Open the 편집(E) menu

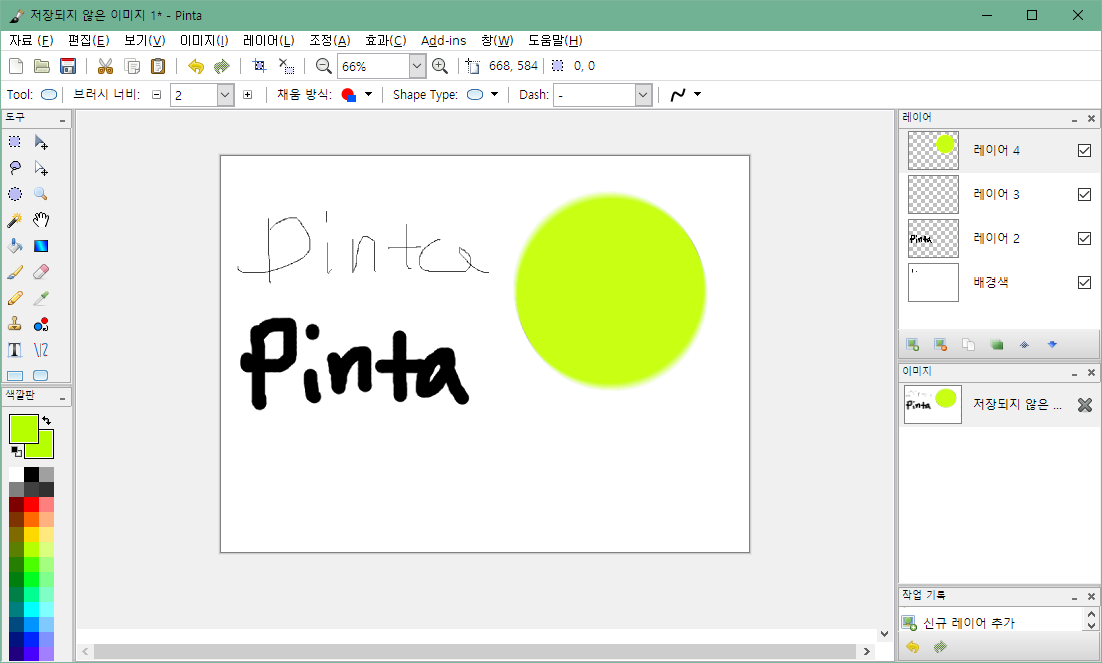coord(89,41)
